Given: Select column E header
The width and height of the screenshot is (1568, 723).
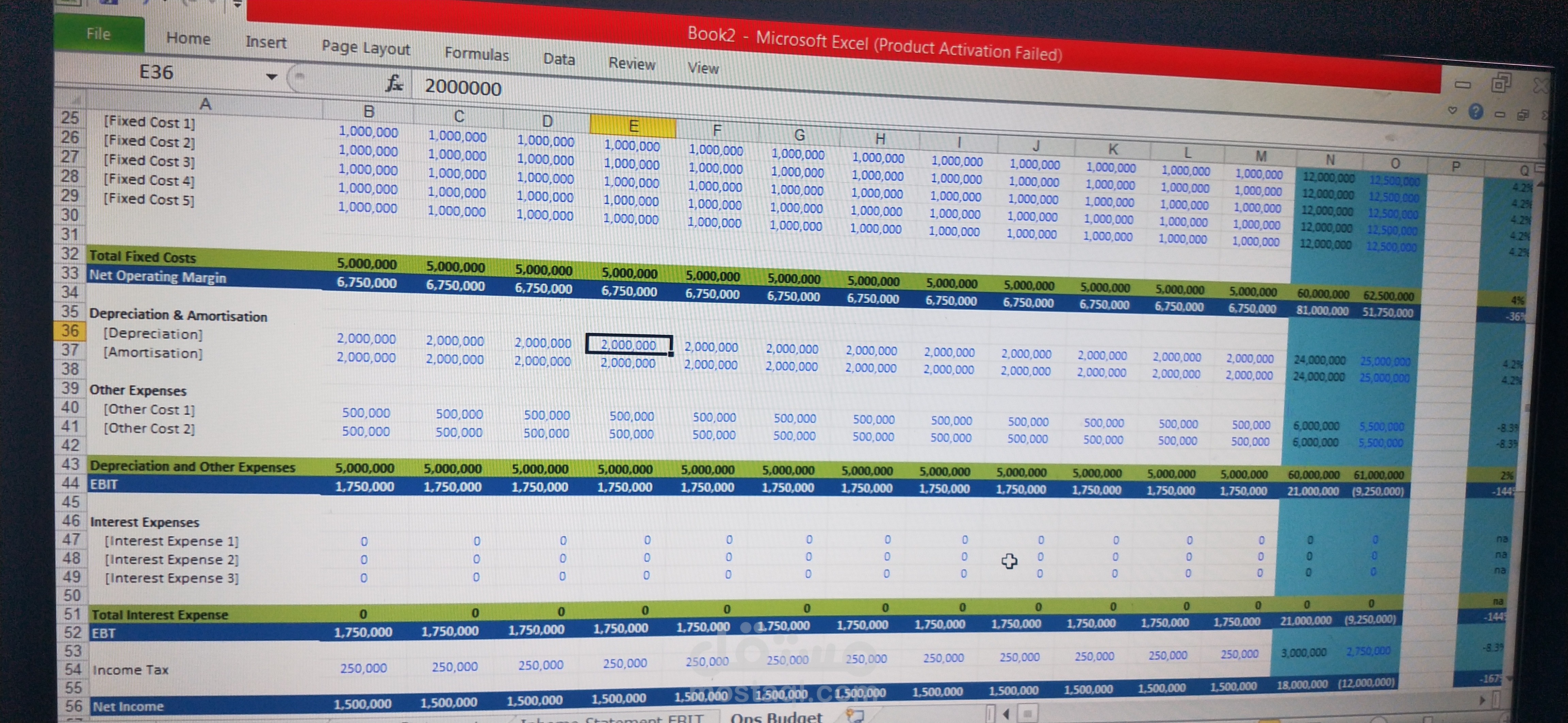Looking at the screenshot, I should [x=633, y=126].
